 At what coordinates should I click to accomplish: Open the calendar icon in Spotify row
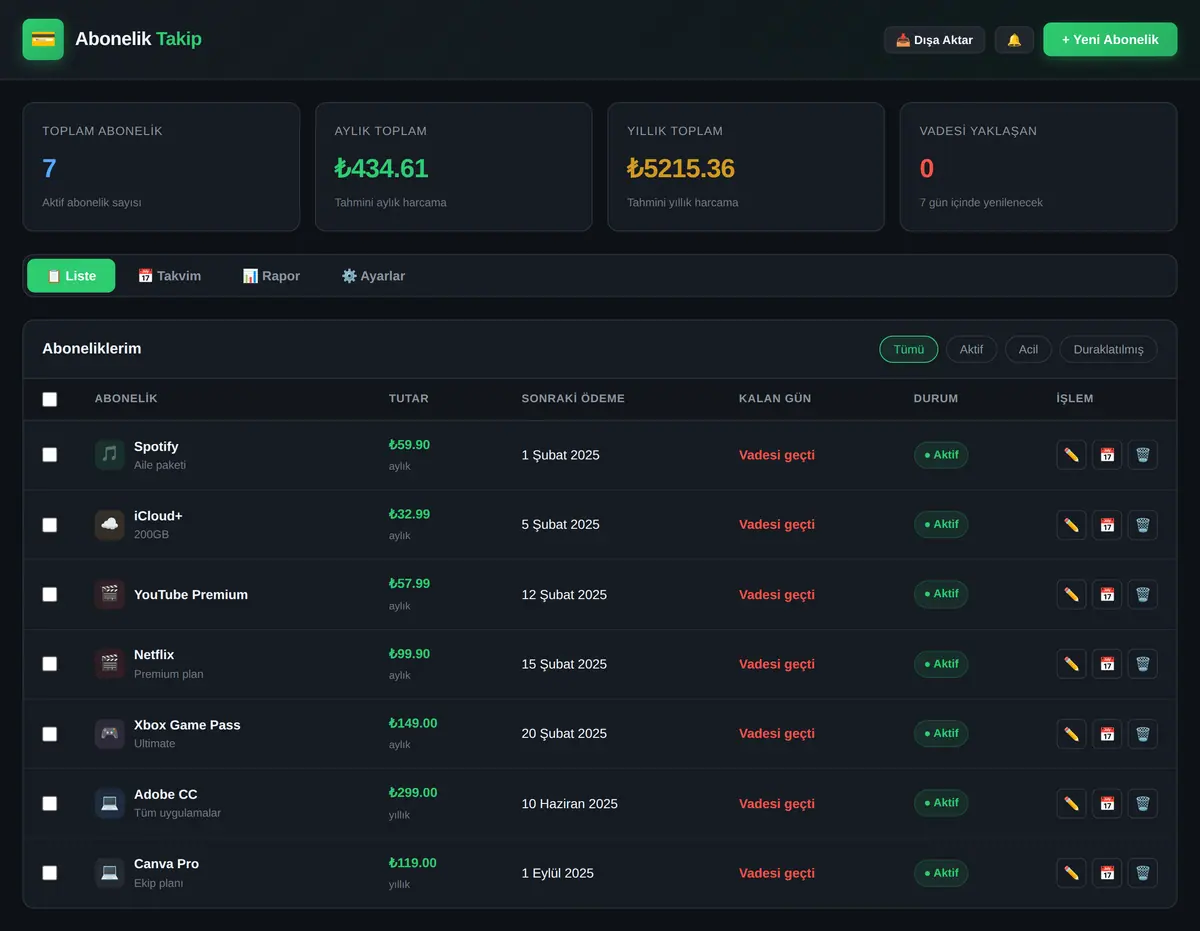click(1107, 455)
